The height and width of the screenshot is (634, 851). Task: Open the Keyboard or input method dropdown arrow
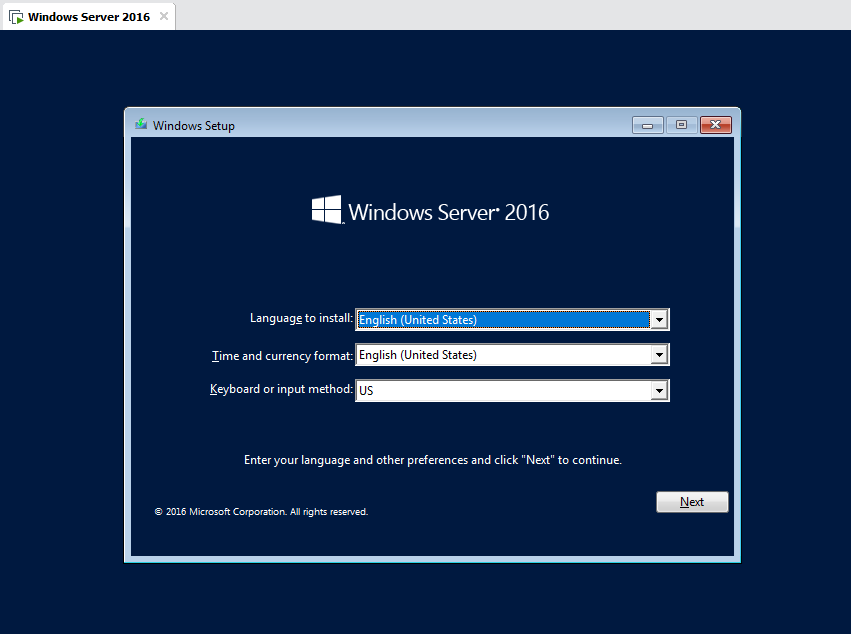tap(659, 390)
